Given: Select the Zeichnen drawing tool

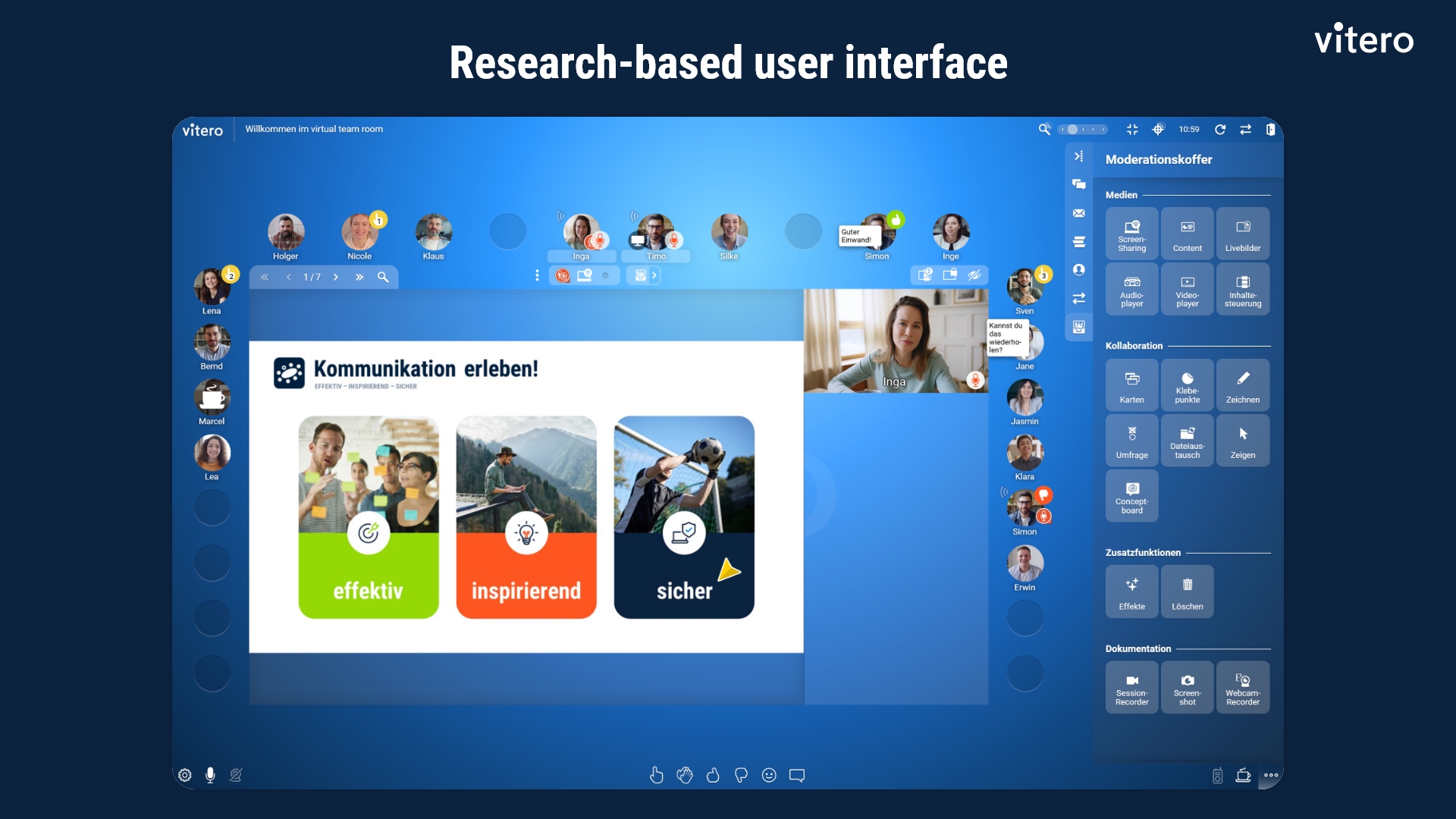Looking at the screenshot, I should 1243,384.
